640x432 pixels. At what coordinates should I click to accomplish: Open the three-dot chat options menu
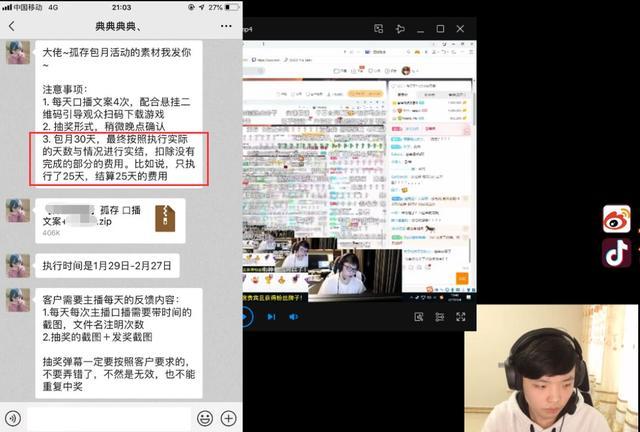click(226, 26)
